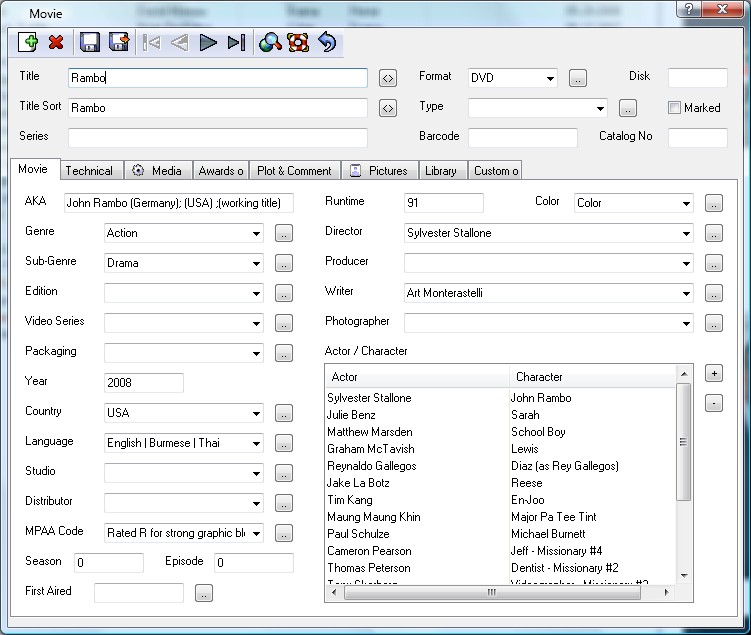Go to first record

[x=151, y=43]
